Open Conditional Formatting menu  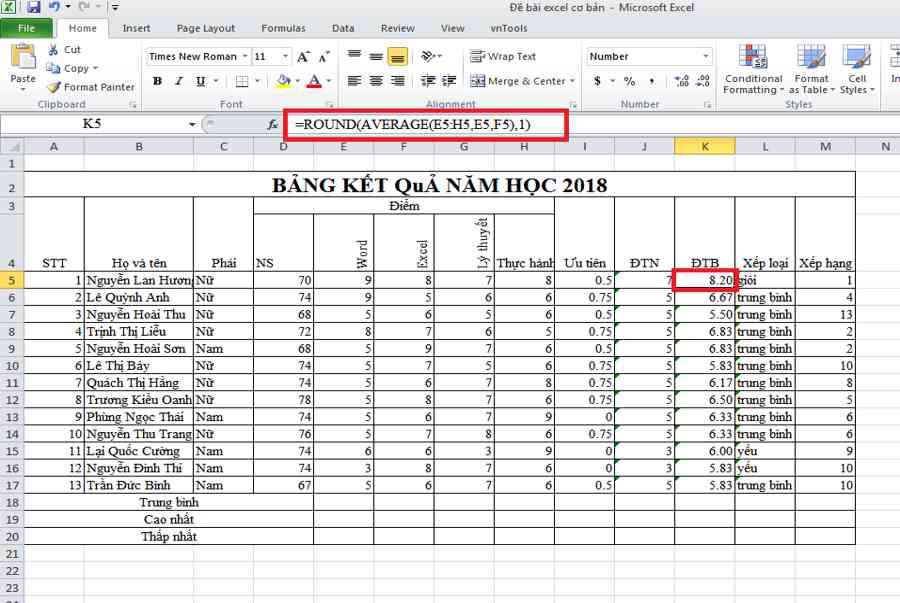(753, 69)
